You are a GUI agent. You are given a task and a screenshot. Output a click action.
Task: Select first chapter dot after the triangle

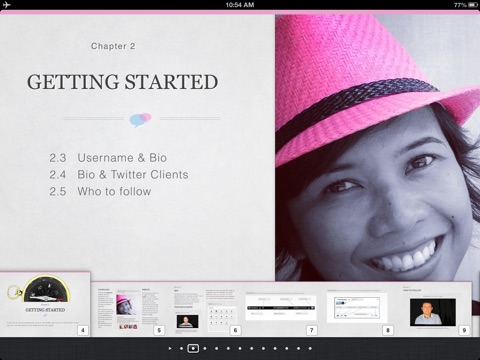point(181,348)
